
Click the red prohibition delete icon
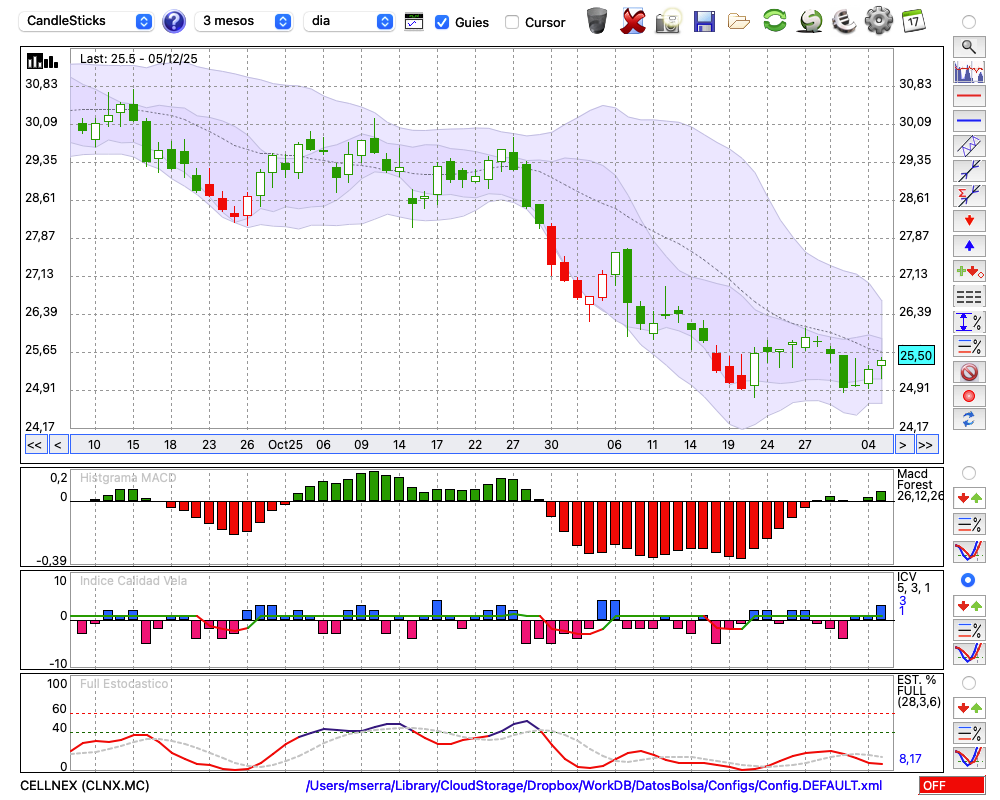(x=968, y=371)
